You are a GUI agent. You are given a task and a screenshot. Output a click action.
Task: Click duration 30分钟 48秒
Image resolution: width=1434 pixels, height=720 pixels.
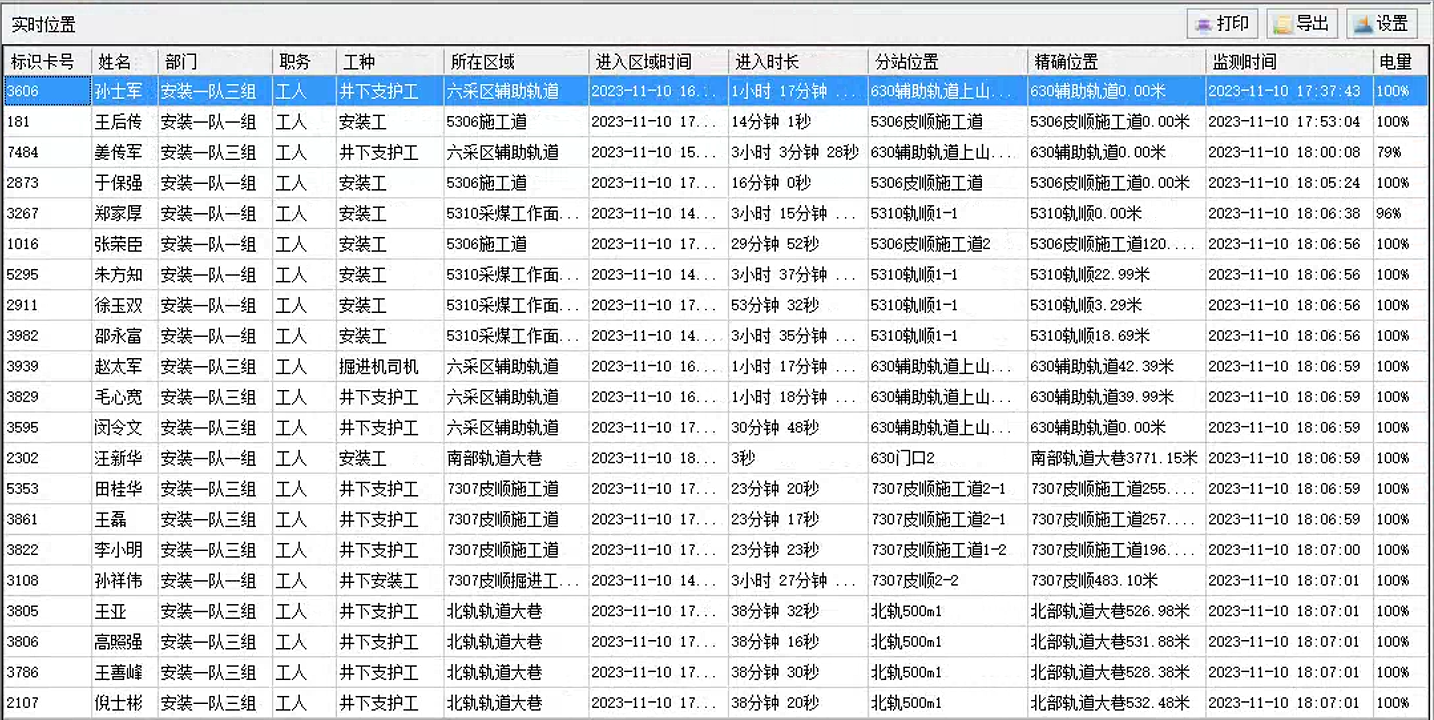click(x=775, y=428)
